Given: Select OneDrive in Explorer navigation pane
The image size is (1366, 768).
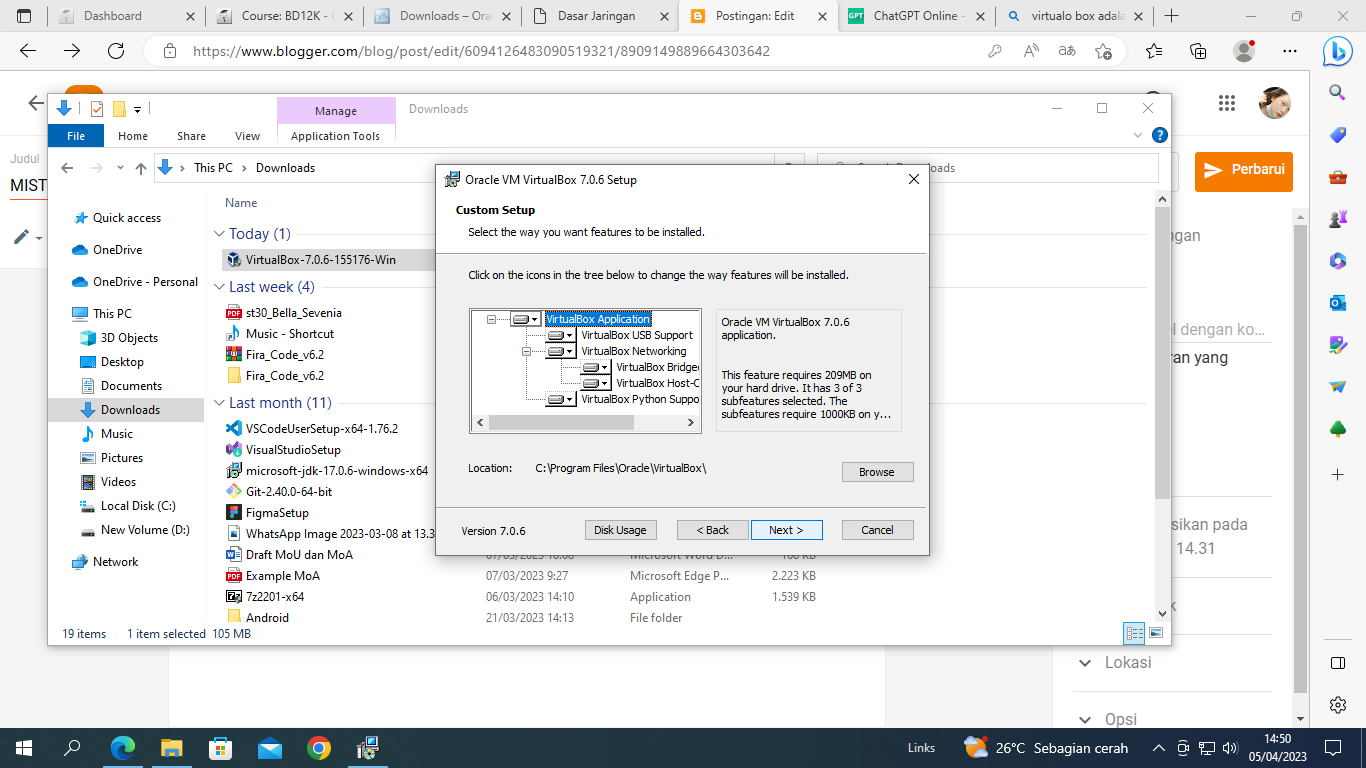Looking at the screenshot, I should point(117,250).
